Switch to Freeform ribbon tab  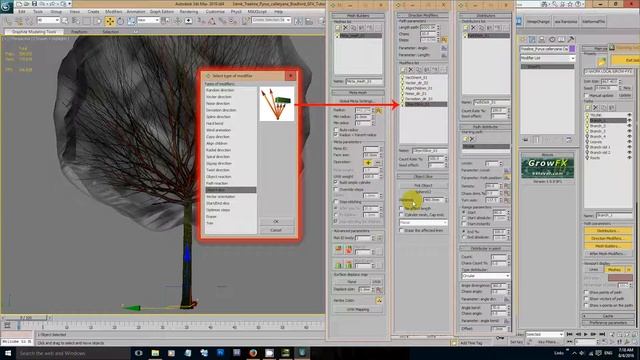tap(79, 31)
